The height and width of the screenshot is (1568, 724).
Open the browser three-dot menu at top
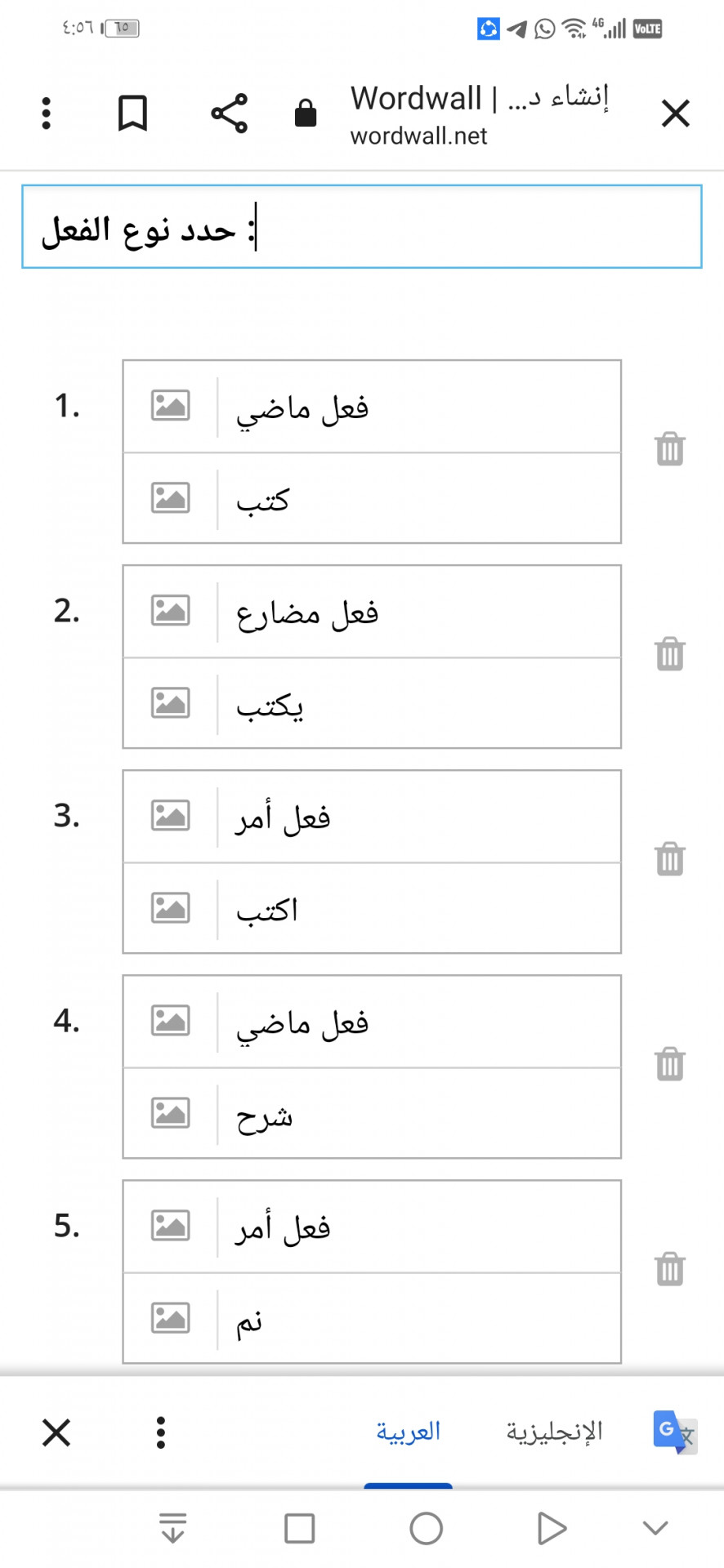click(x=46, y=113)
